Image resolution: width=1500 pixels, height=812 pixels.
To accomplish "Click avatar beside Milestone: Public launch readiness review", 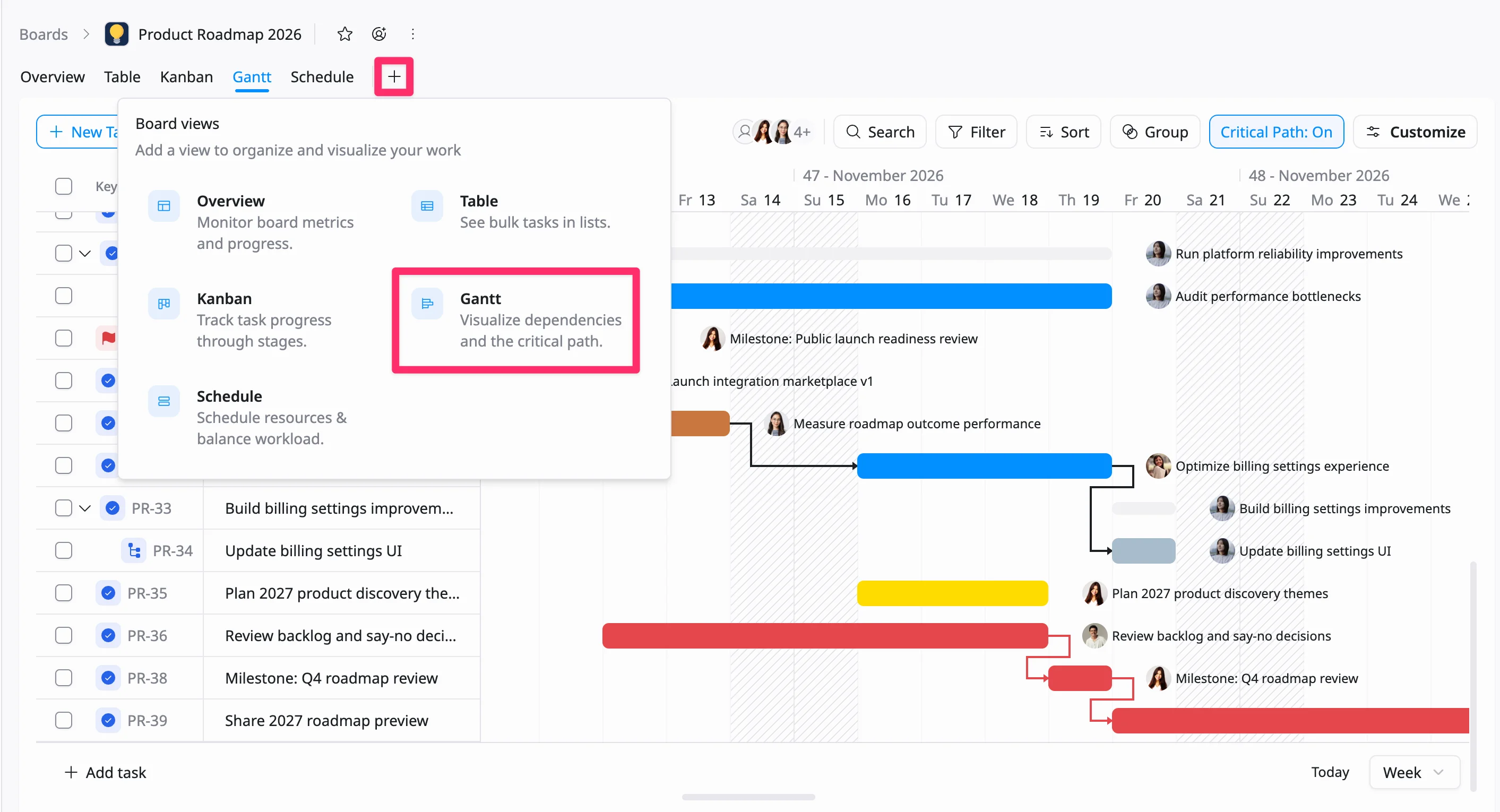I will tap(712, 339).
